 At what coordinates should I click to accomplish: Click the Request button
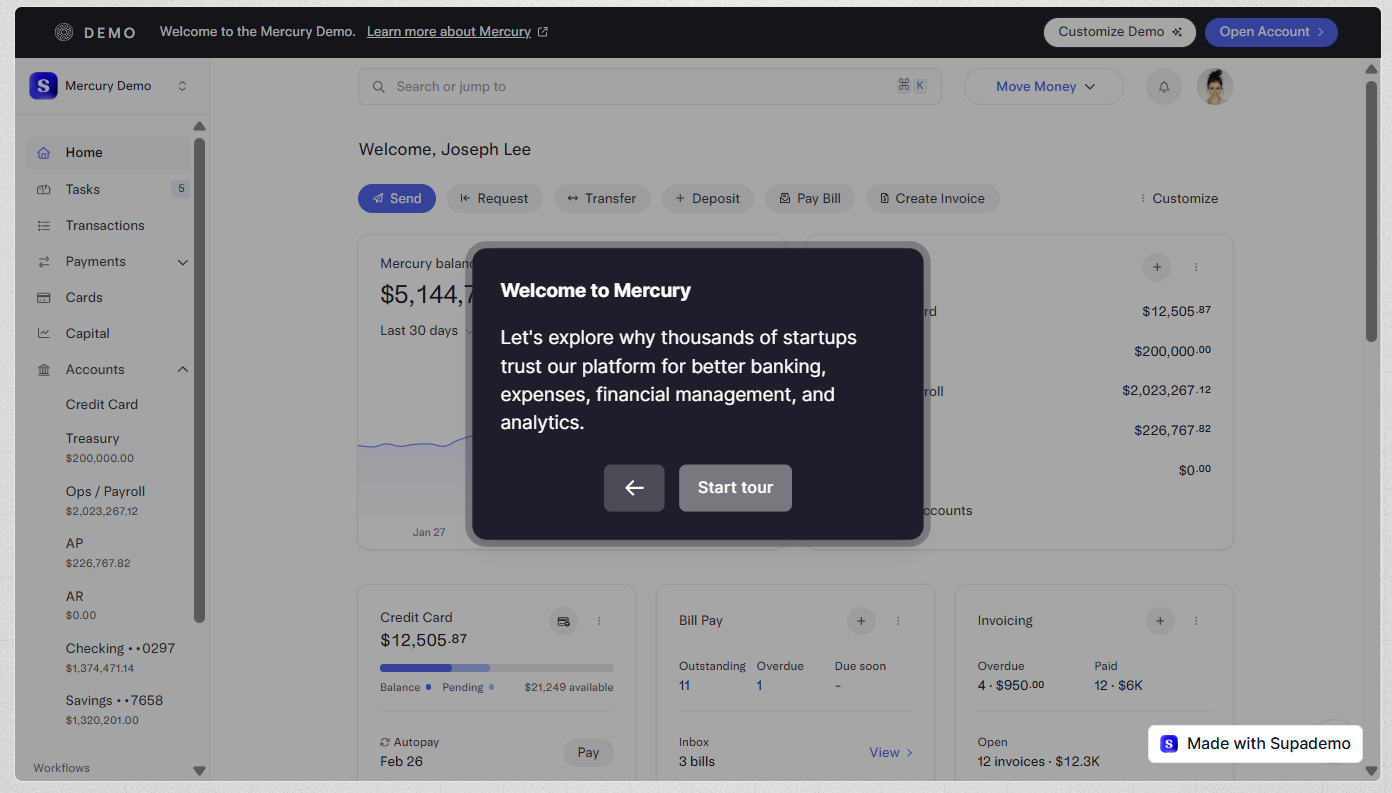coord(494,198)
